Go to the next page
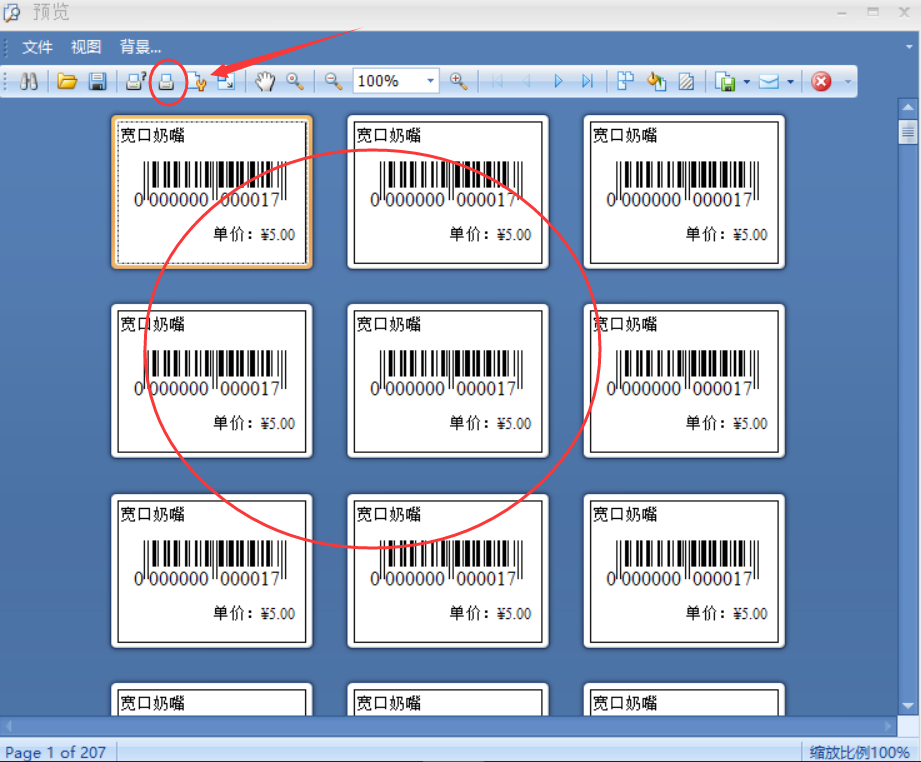The width and height of the screenshot is (921, 762). (x=558, y=82)
